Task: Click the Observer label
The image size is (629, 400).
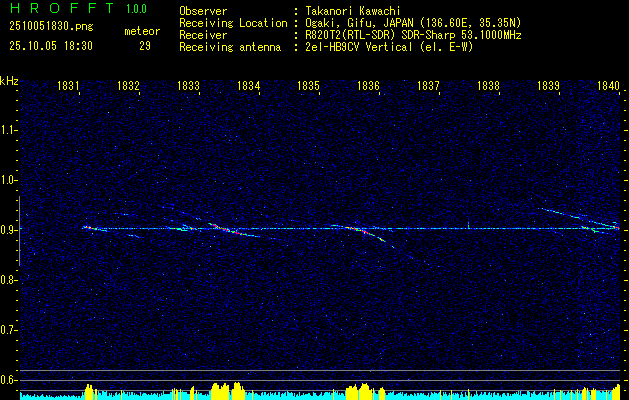Action: pyautogui.click(x=203, y=11)
